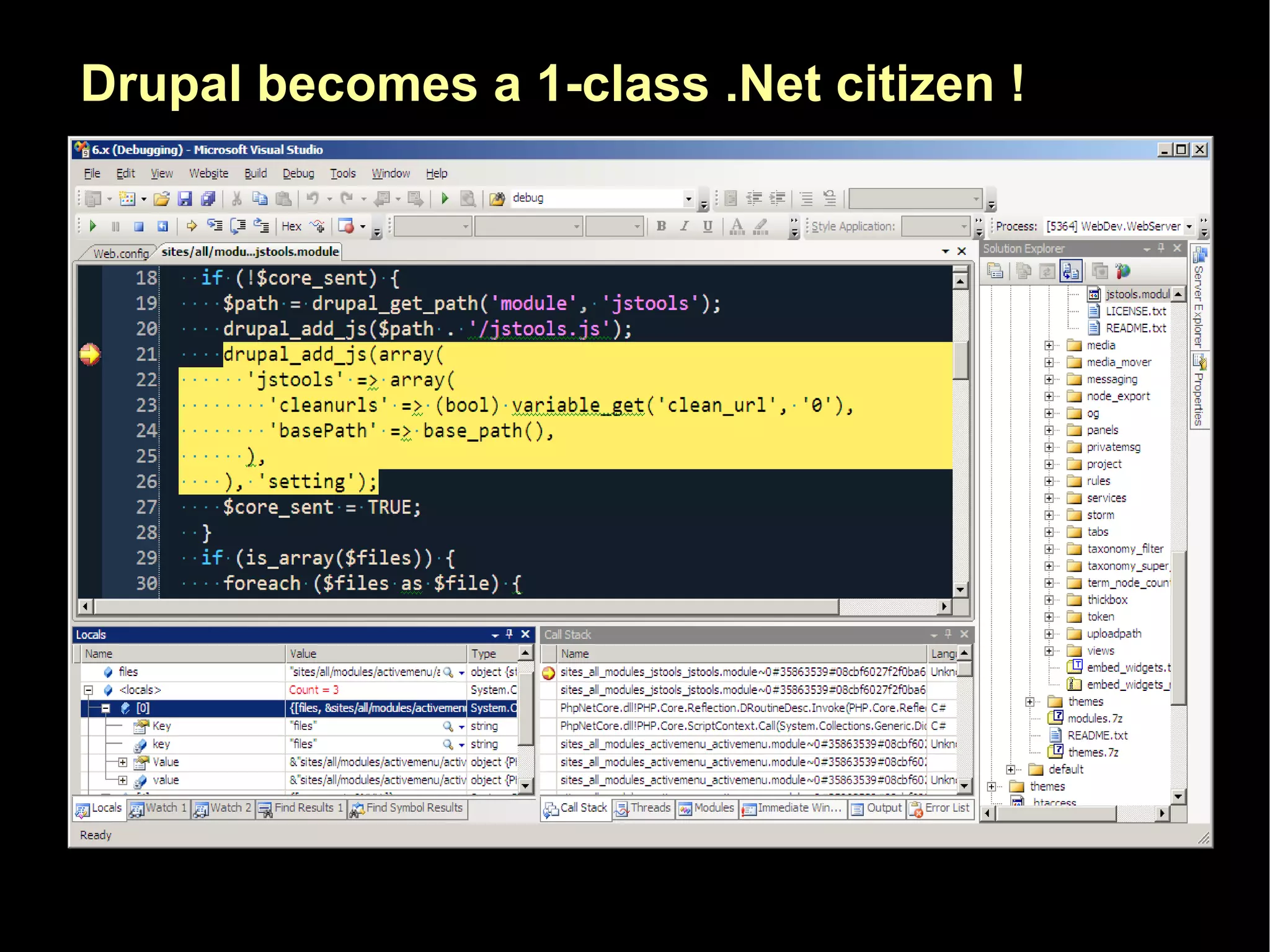Click the code editor vertical scrollbar thumb
The image size is (1270, 952).
(960, 360)
